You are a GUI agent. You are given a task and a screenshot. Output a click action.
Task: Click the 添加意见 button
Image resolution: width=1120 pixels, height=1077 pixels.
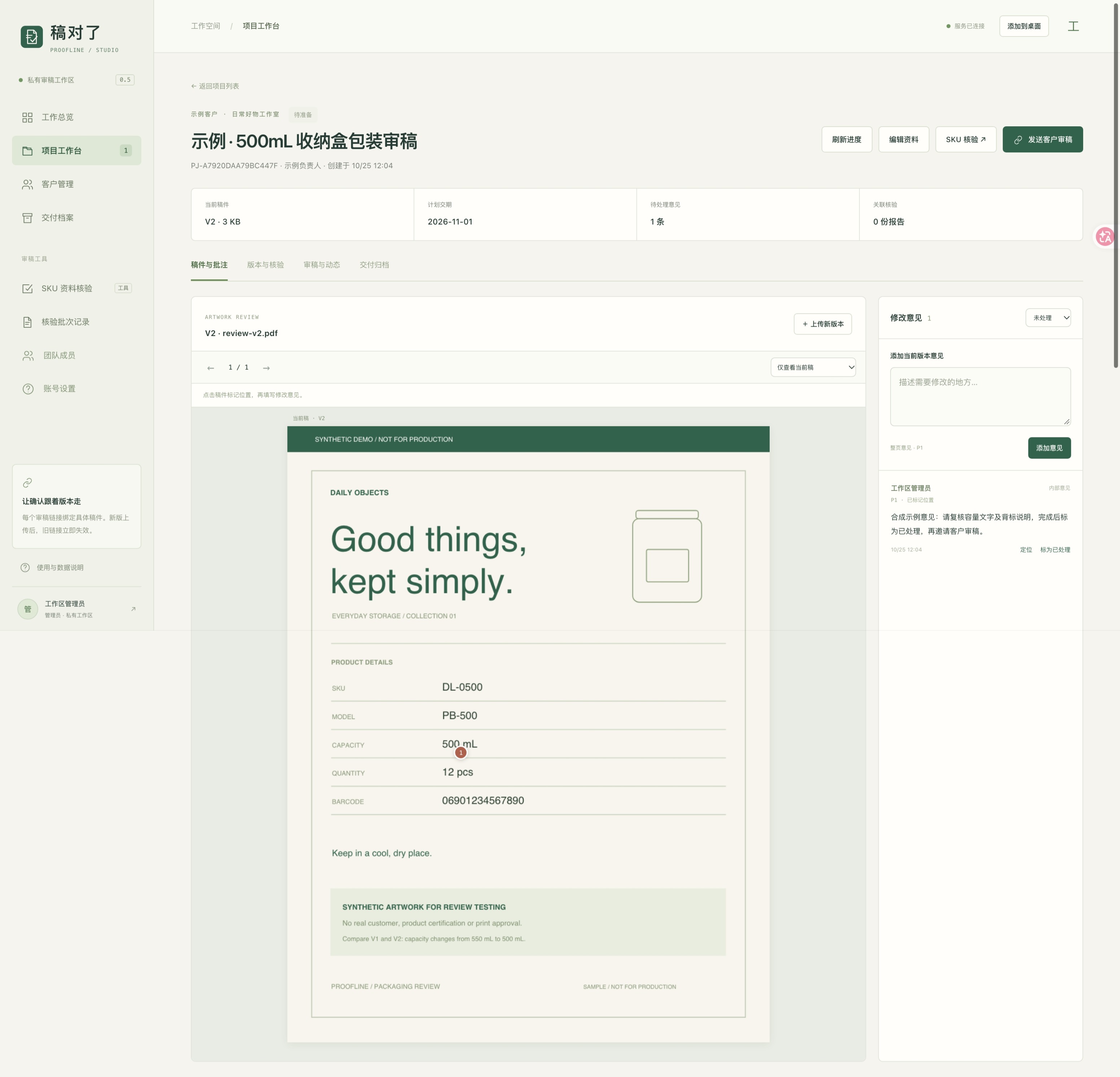[1049, 448]
